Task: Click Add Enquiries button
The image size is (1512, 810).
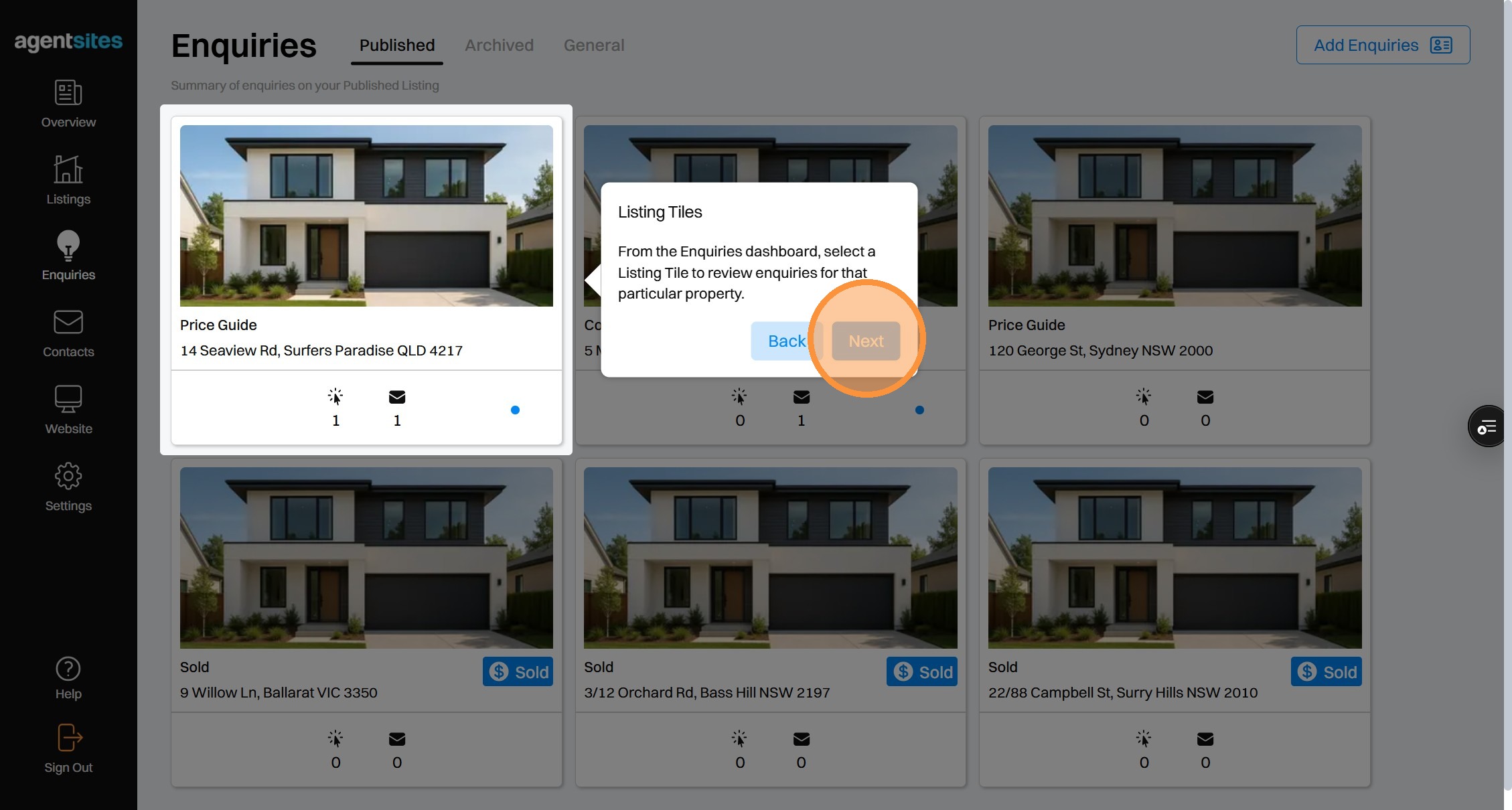Action: (x=1383, y=46)
